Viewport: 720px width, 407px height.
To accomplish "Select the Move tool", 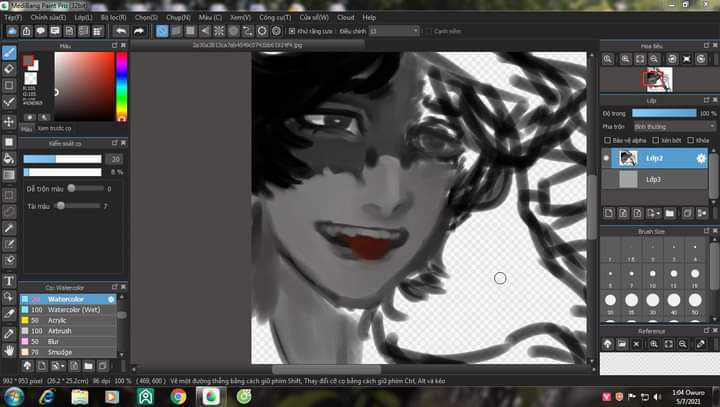I will (x=9, y=122).
